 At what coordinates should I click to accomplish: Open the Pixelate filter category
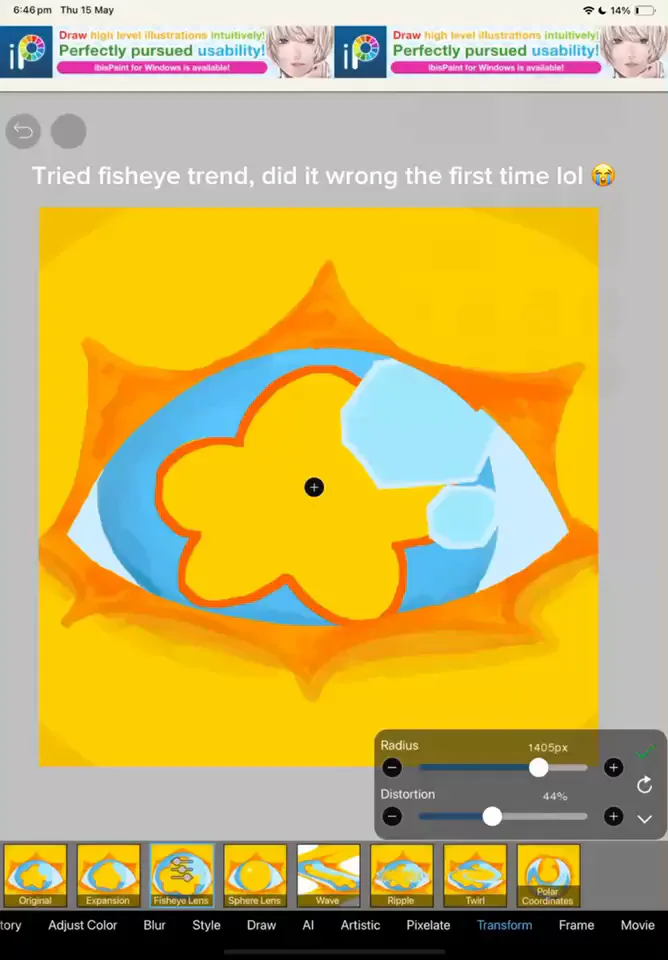pyautogui.click(x=428, y=925)
